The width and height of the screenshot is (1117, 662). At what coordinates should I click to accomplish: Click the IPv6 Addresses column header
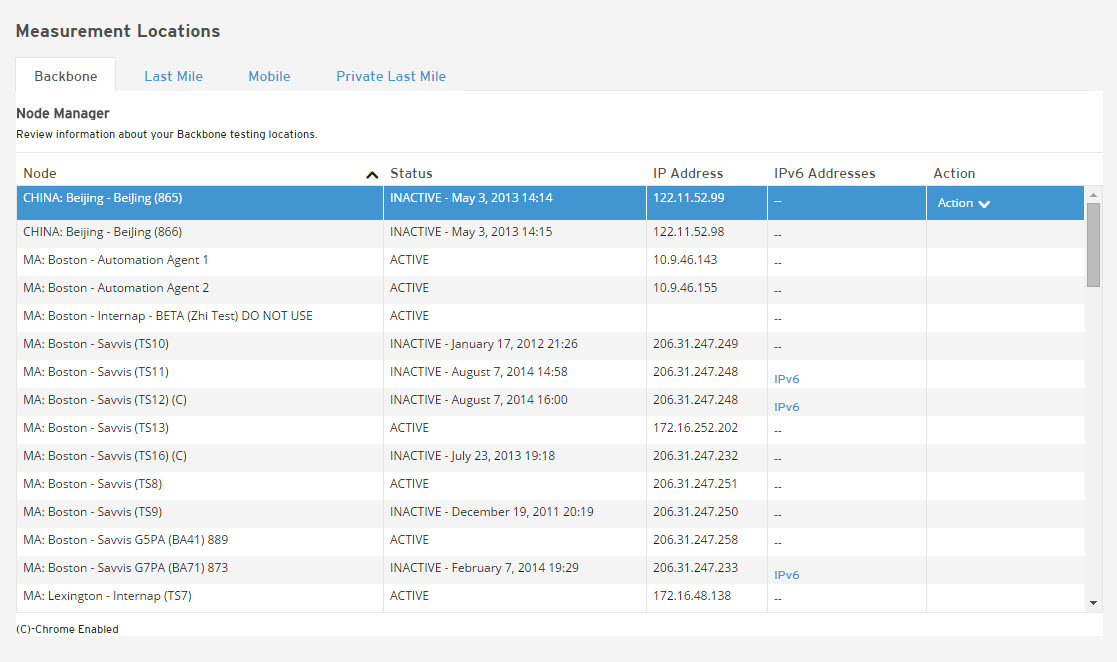click(825, 173)
